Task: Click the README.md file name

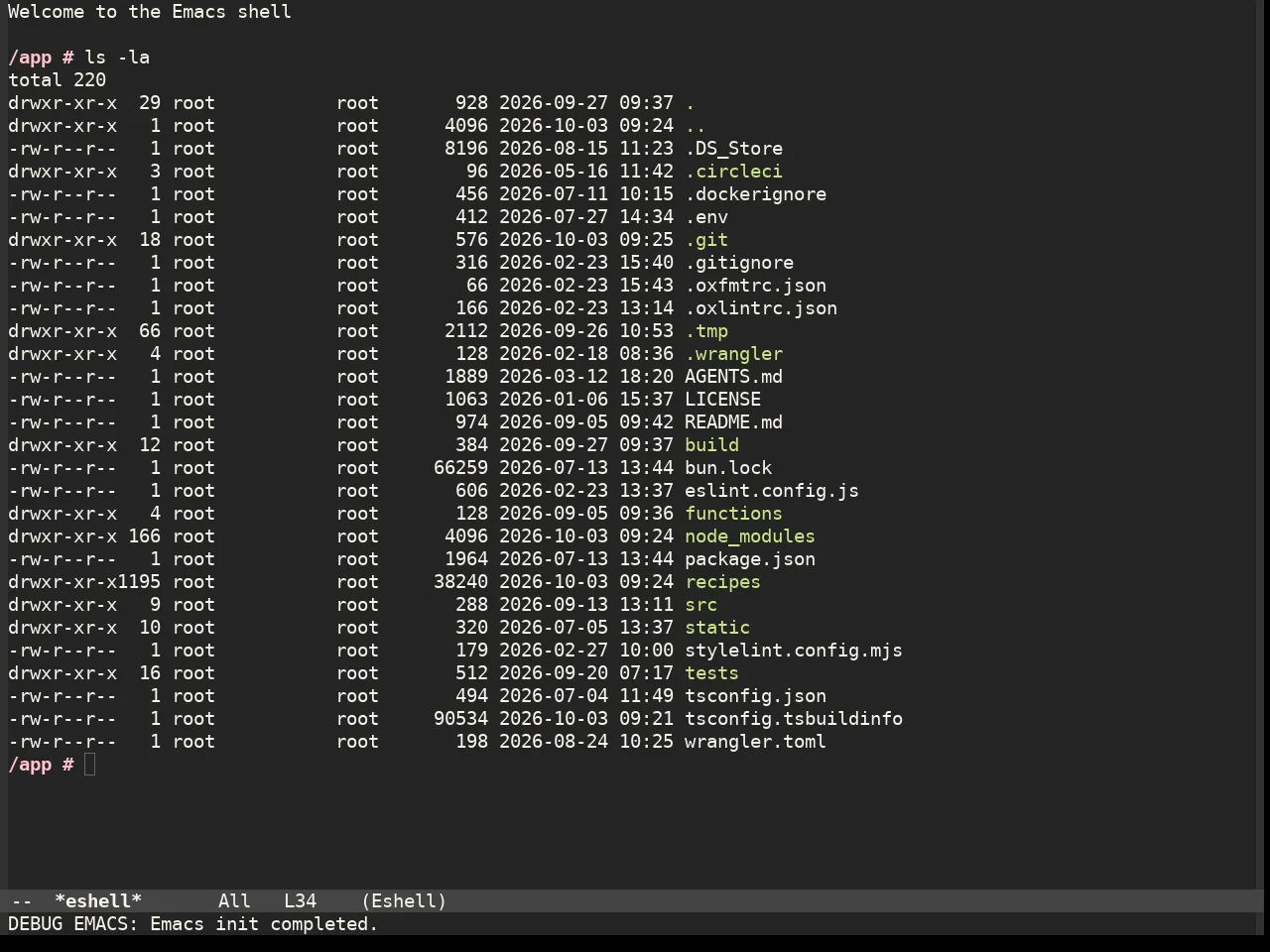Action: [733, 422]
